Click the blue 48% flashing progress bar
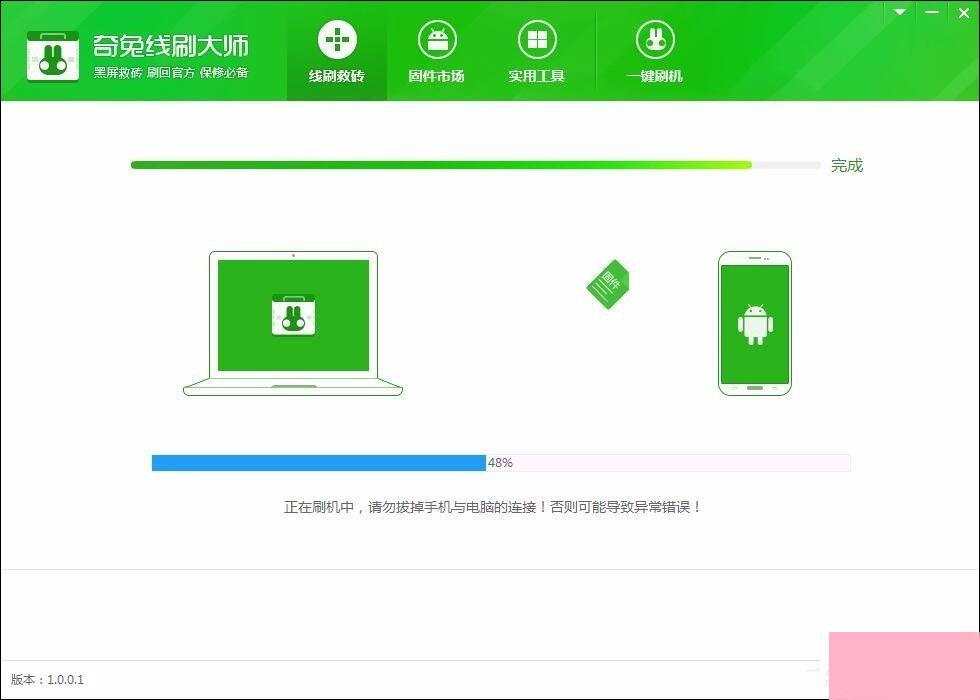The image size is (980, 700). (501, 462)
